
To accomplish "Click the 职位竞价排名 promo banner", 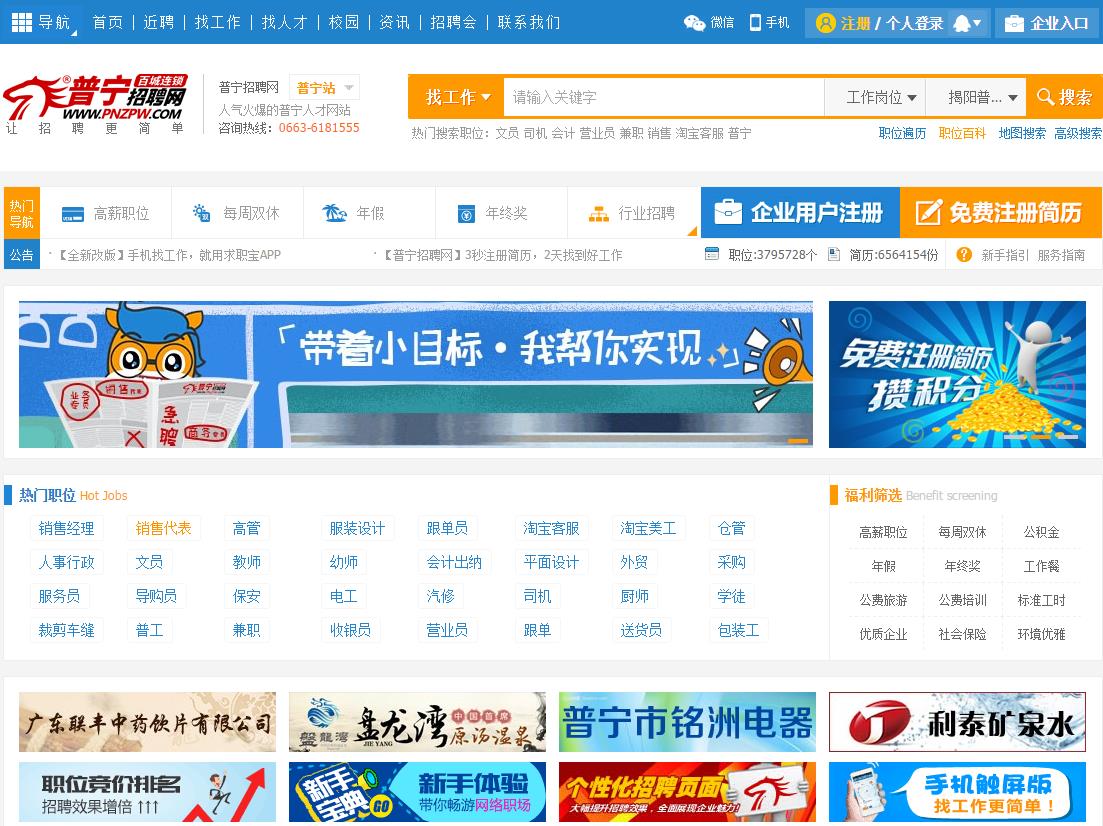I will tap(148, 792).
